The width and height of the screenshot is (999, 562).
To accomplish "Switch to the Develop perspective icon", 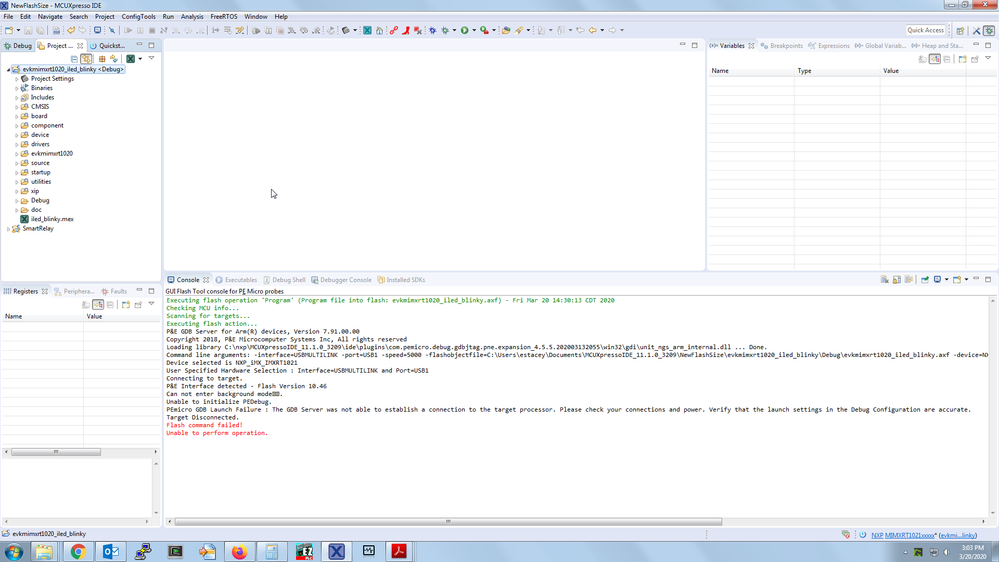I will [x=976, y=31].
